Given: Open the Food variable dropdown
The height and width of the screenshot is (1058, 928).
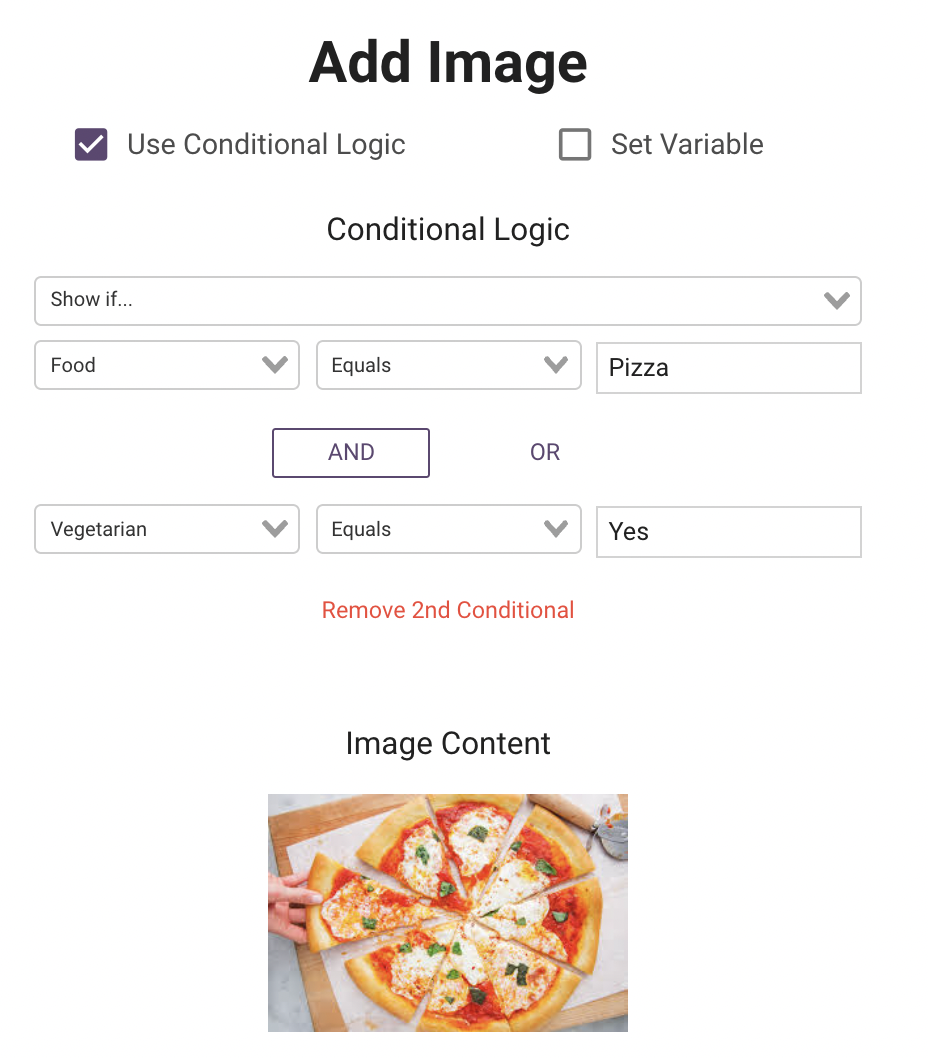Looking at the screenshot, I should point(150,365).
